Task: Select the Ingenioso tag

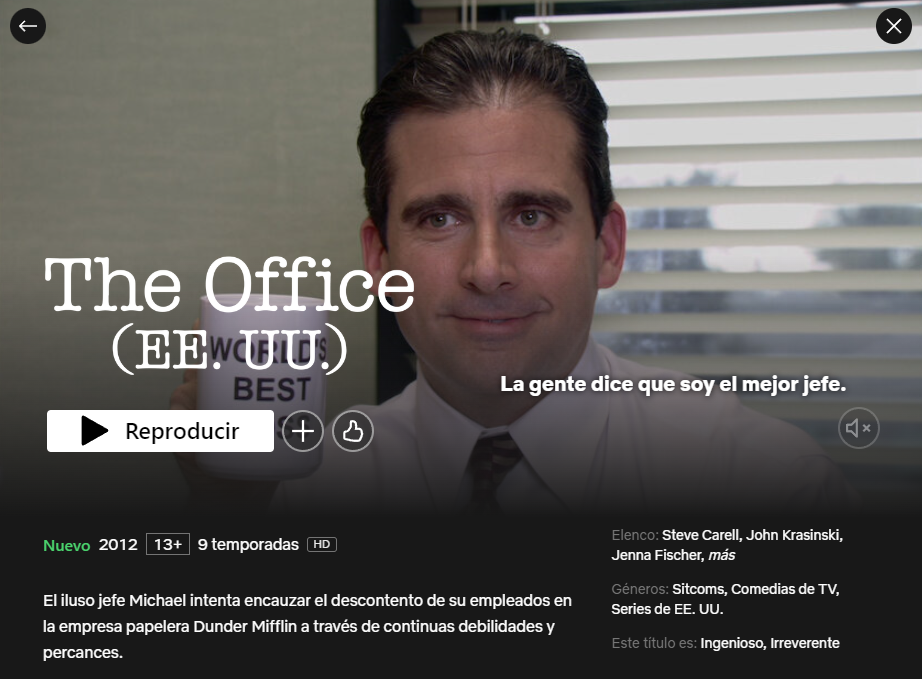Action: pyautogui.click(x=733, y=643)
